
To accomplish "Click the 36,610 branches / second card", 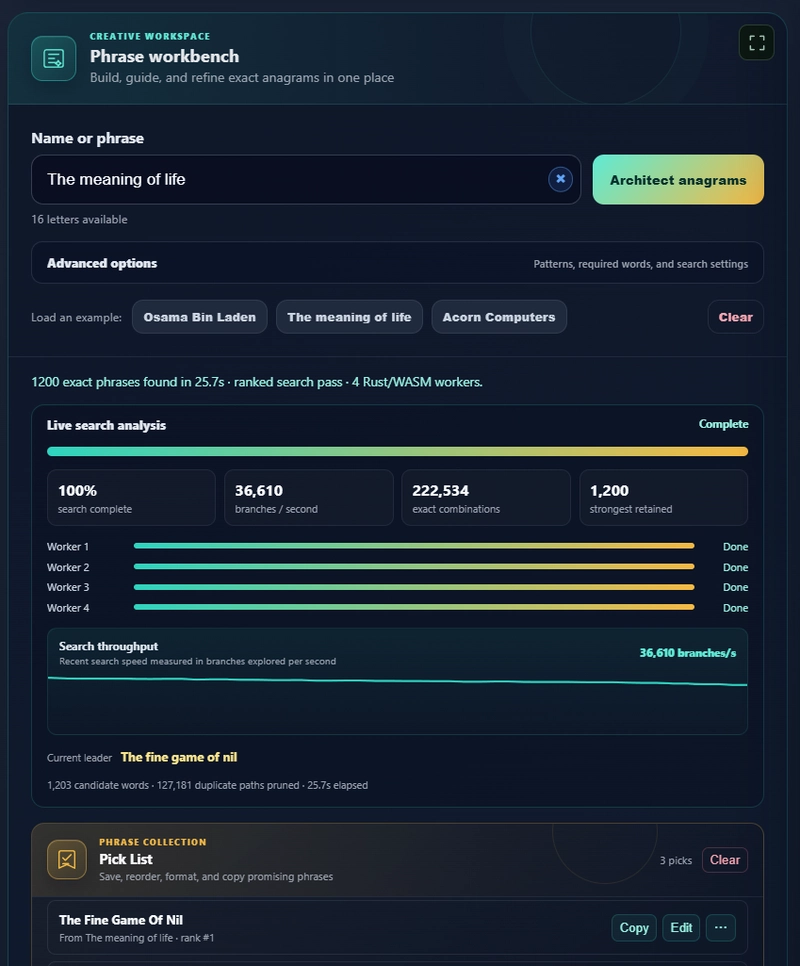I will pos(309,498).
